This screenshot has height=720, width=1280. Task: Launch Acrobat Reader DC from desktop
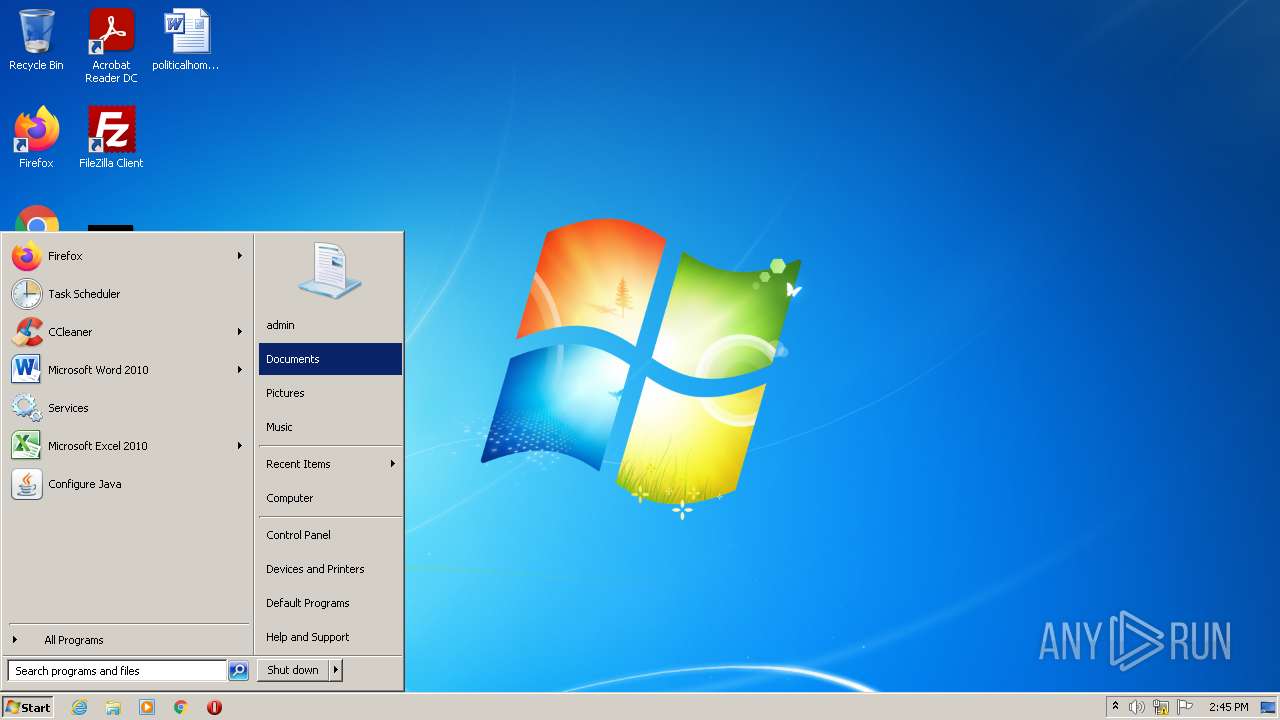[x=111, y=46]
